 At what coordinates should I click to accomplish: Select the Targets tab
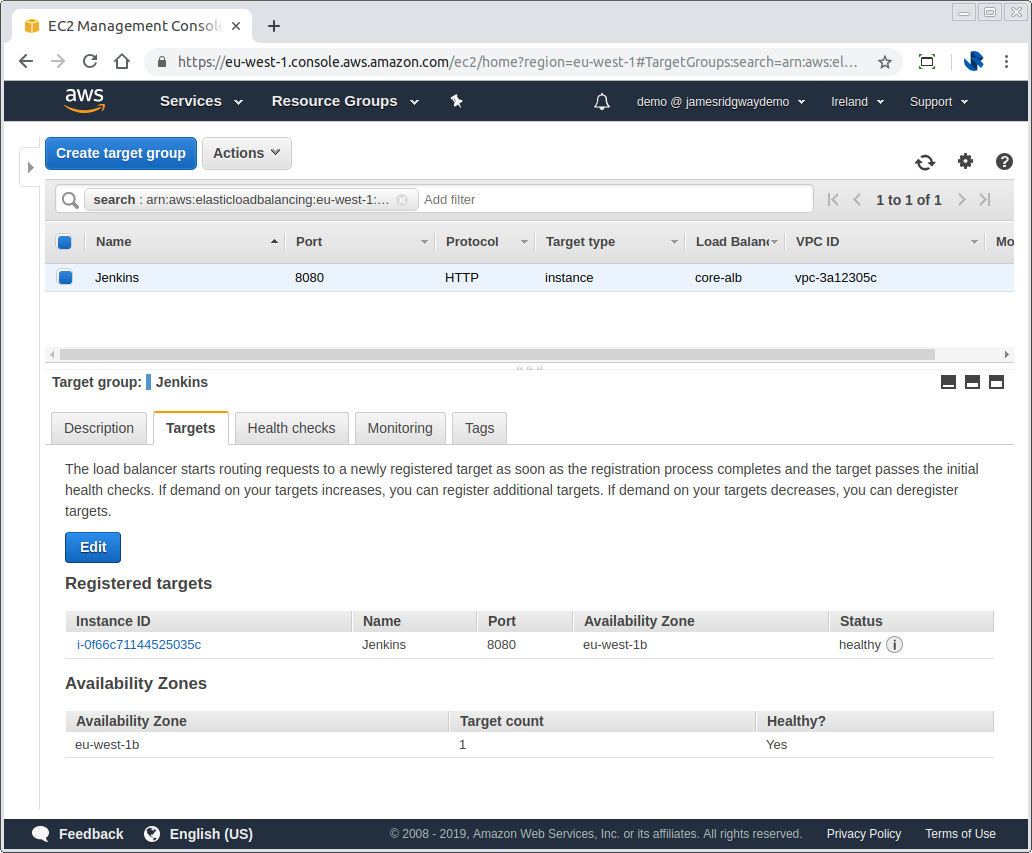(191, 428)
